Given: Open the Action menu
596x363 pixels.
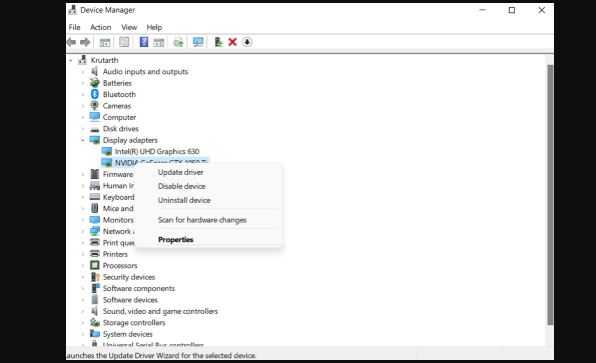Looking at the screenshot, I should point(100,27).
